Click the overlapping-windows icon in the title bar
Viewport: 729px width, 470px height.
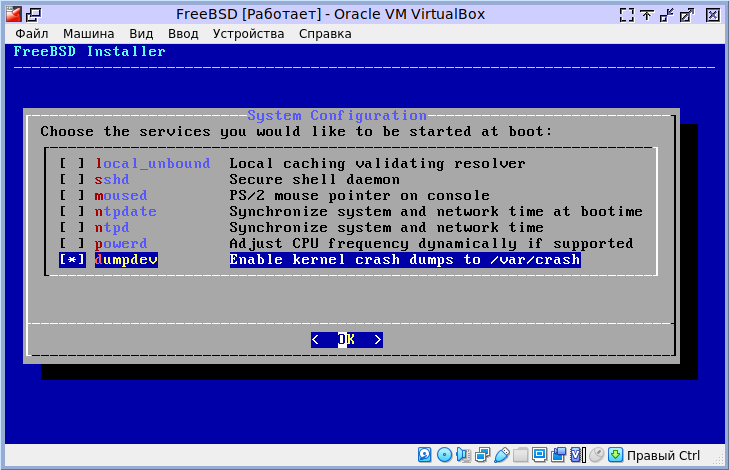click(33, 15)
